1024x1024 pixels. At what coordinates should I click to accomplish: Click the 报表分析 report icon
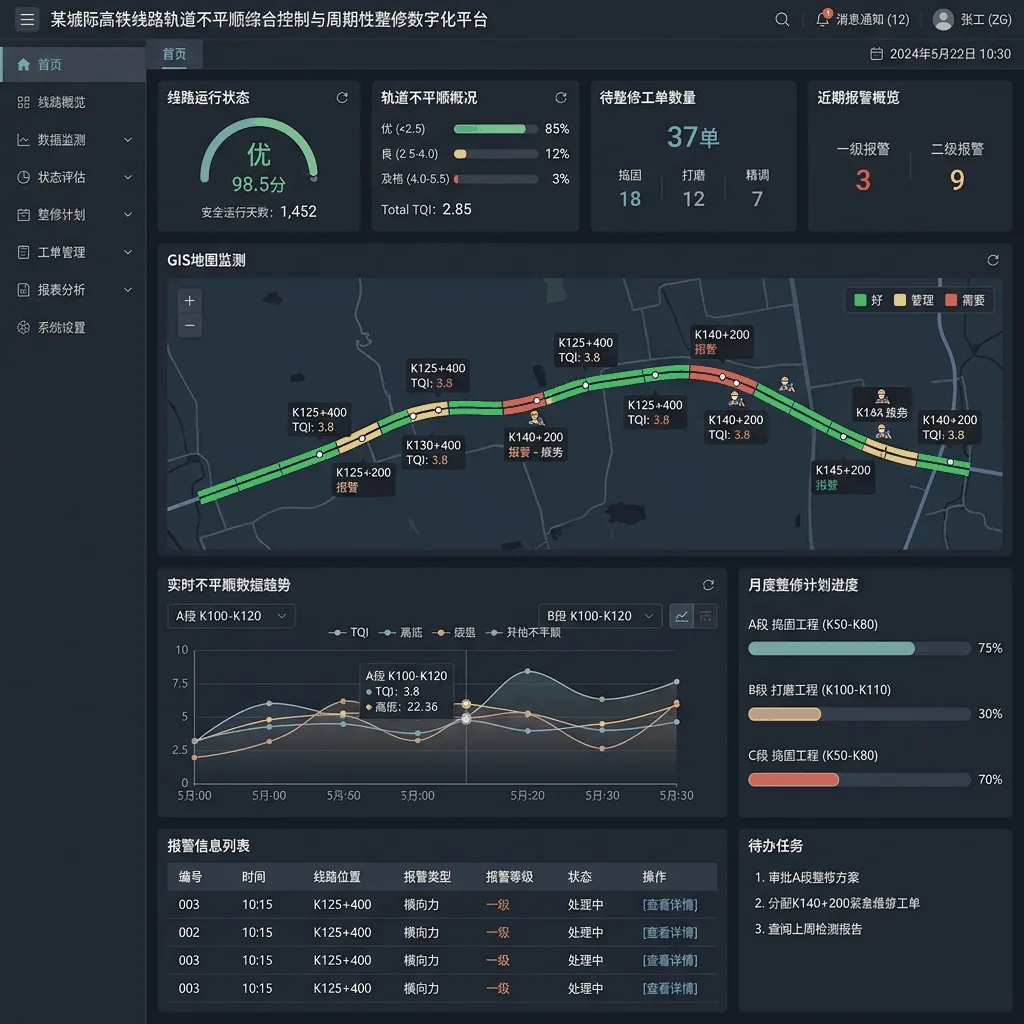point(24,290)
